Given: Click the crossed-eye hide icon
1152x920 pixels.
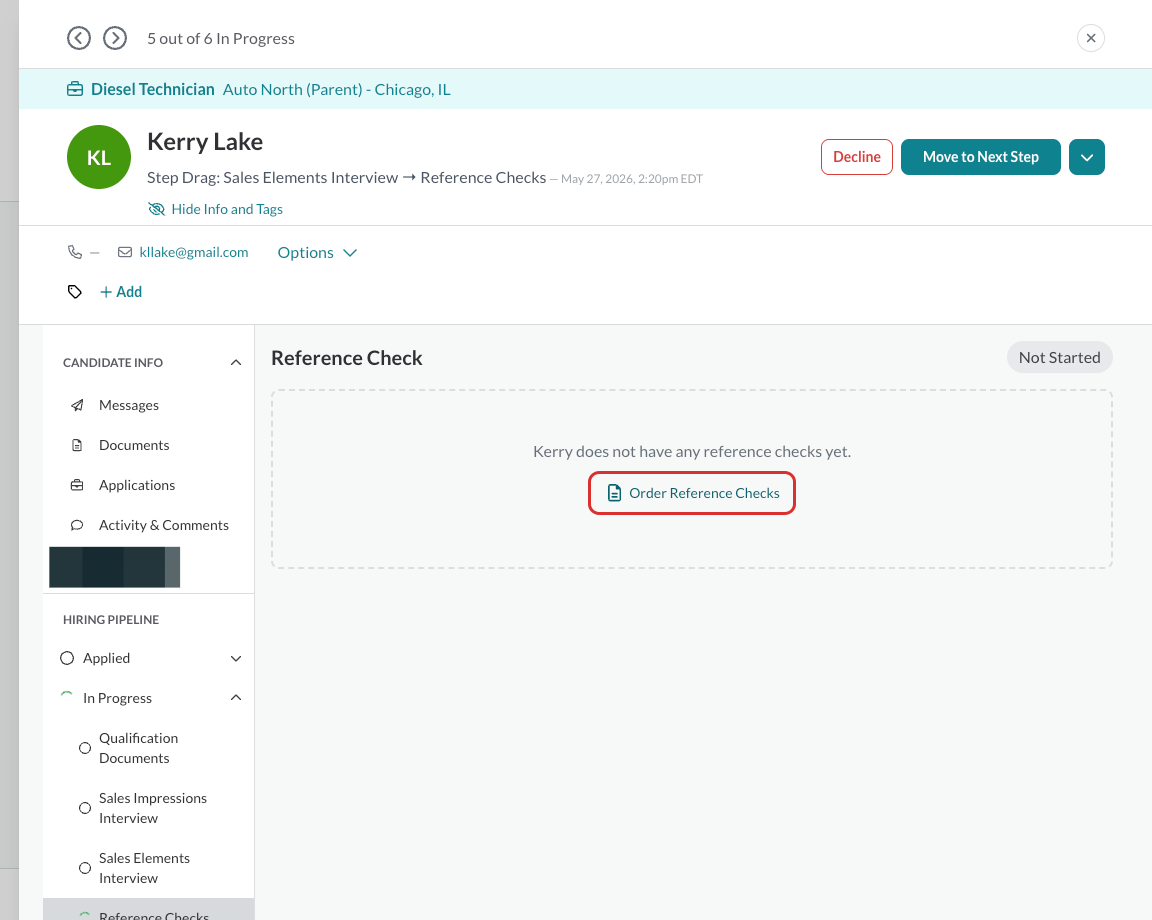Looking at the screenshot, I should 156,209.
